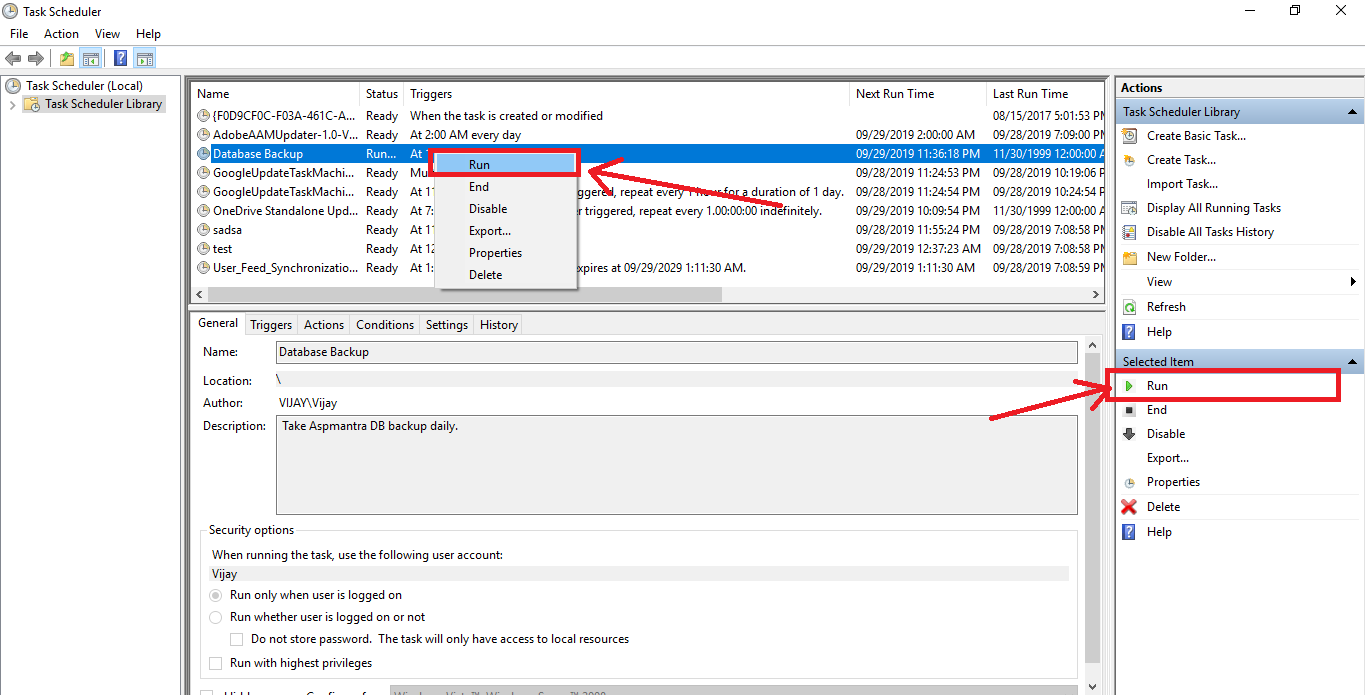Click the Delete icon under Selected Item
This screenshot has width=1365, height=695.
coord(1130,506)
